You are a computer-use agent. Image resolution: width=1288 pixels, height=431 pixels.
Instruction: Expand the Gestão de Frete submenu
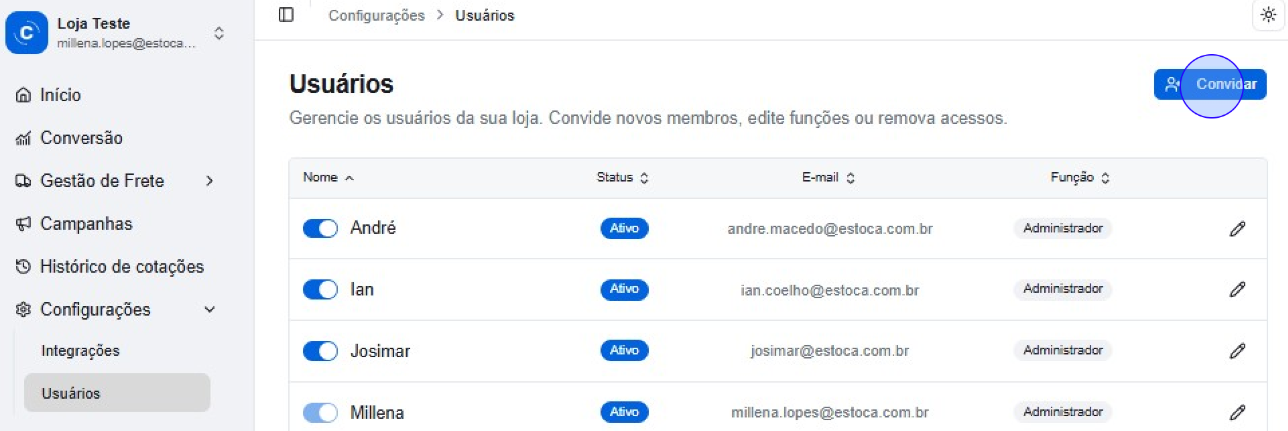(209, 181)
